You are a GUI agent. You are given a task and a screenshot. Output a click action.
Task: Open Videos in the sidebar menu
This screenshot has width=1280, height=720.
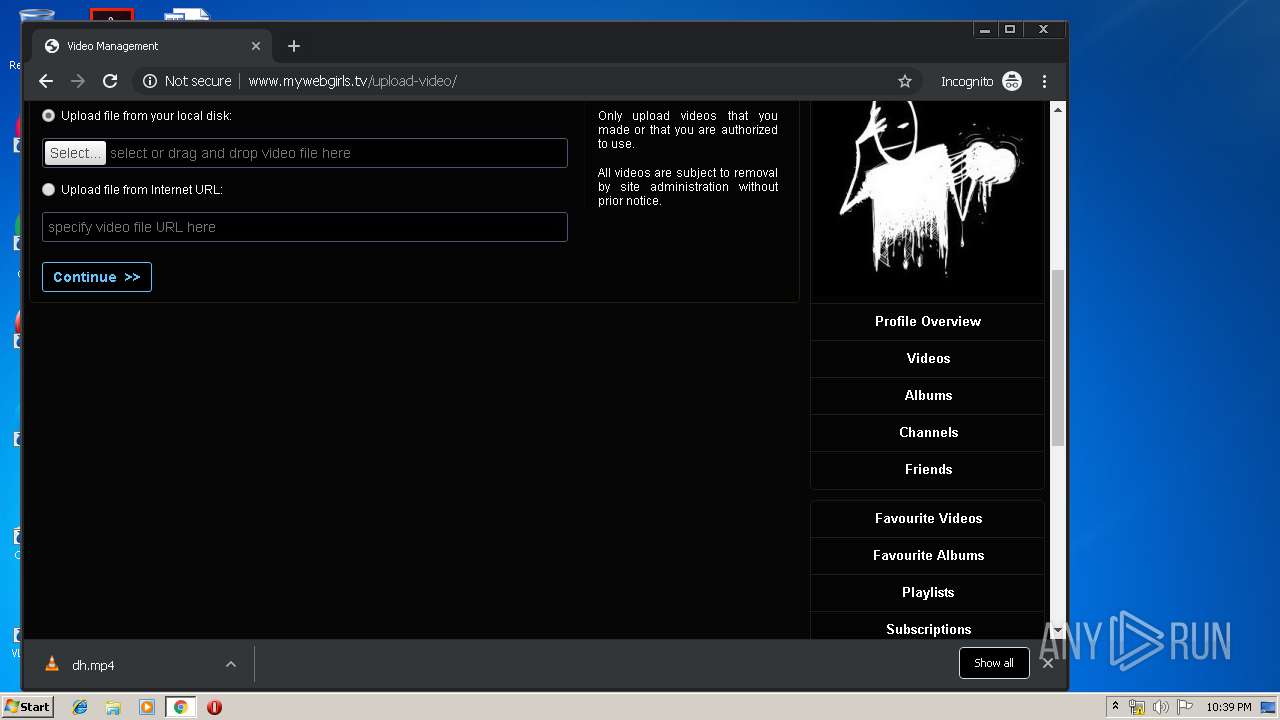click(928, 358)
